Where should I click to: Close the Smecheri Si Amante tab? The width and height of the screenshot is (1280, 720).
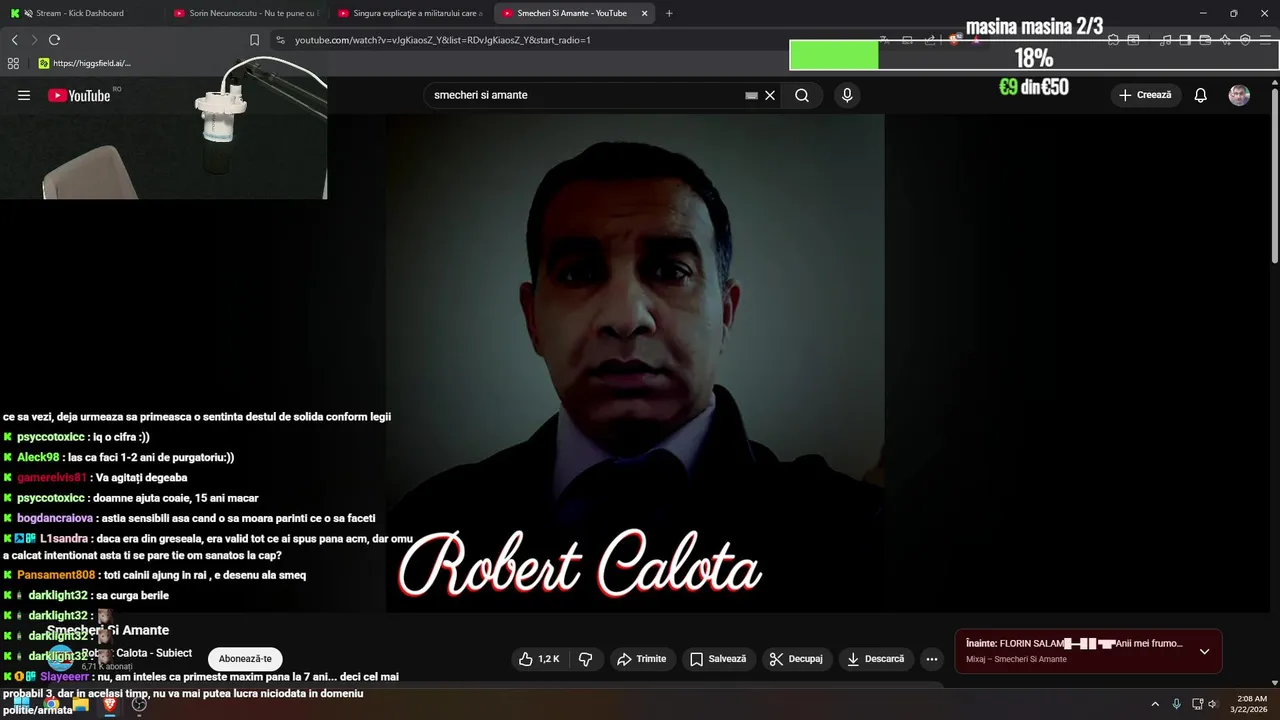click(645, 13)
